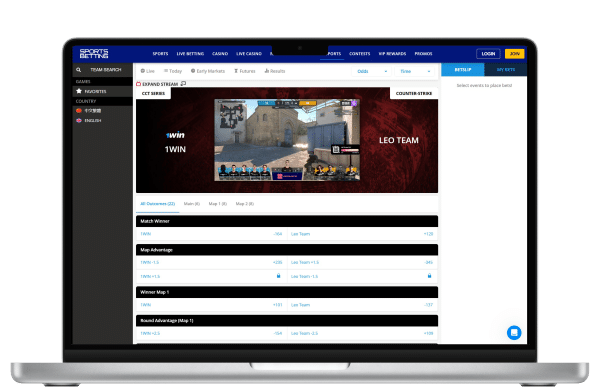Pick 1WIN -1.5 in Map Advantage
The image size is (600, 390).
(211, 263)
